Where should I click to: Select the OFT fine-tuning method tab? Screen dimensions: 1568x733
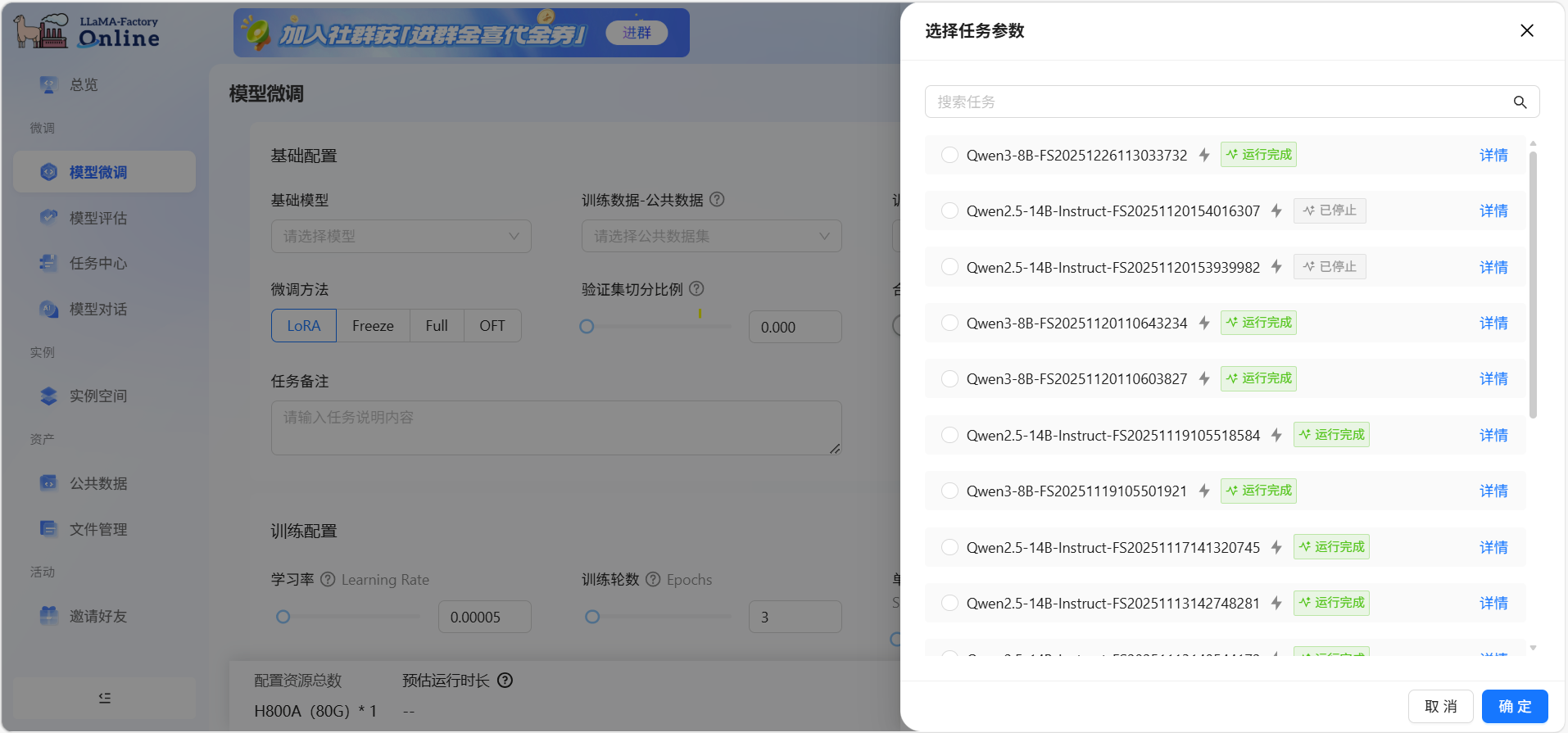492,325
